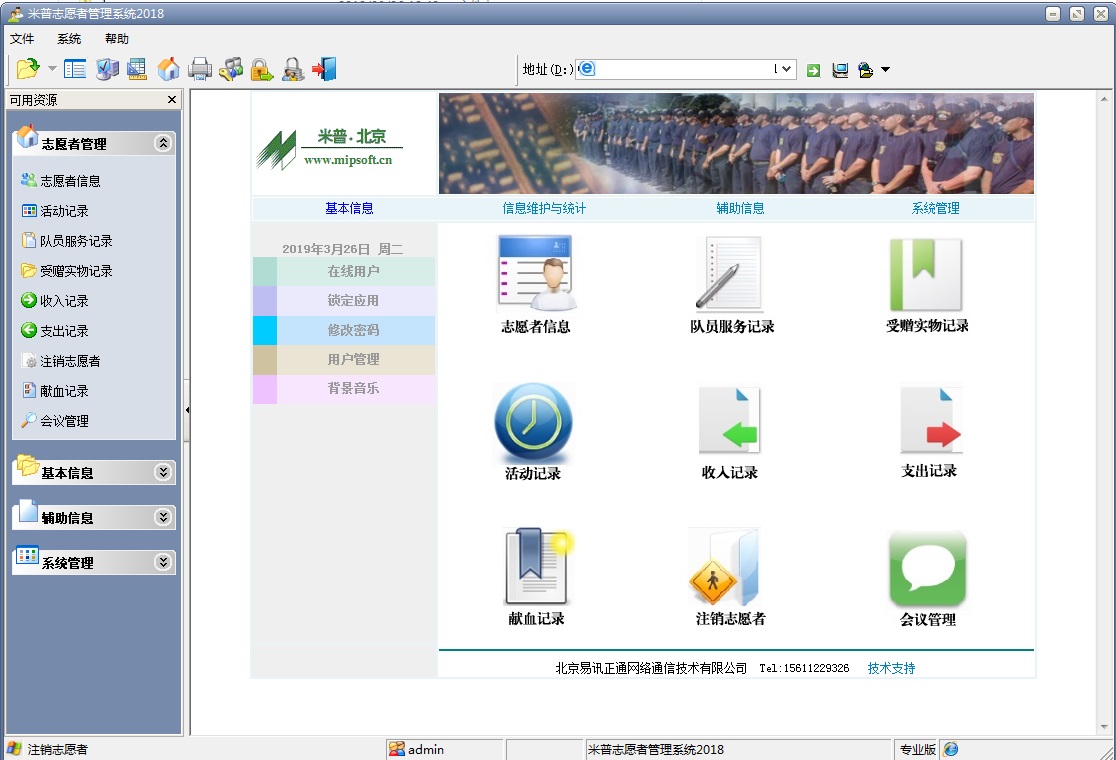Select 献血记录 in the sidebar

point(56,391)
